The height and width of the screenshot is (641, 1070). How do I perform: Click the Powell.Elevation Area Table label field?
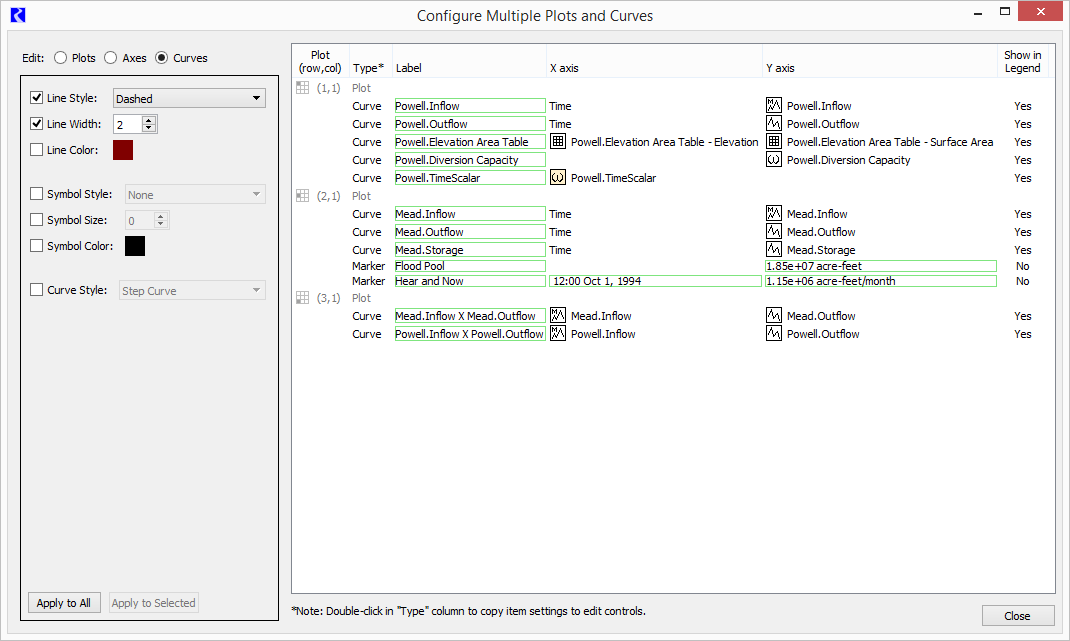pyautogui.click(x=470, y=142)
